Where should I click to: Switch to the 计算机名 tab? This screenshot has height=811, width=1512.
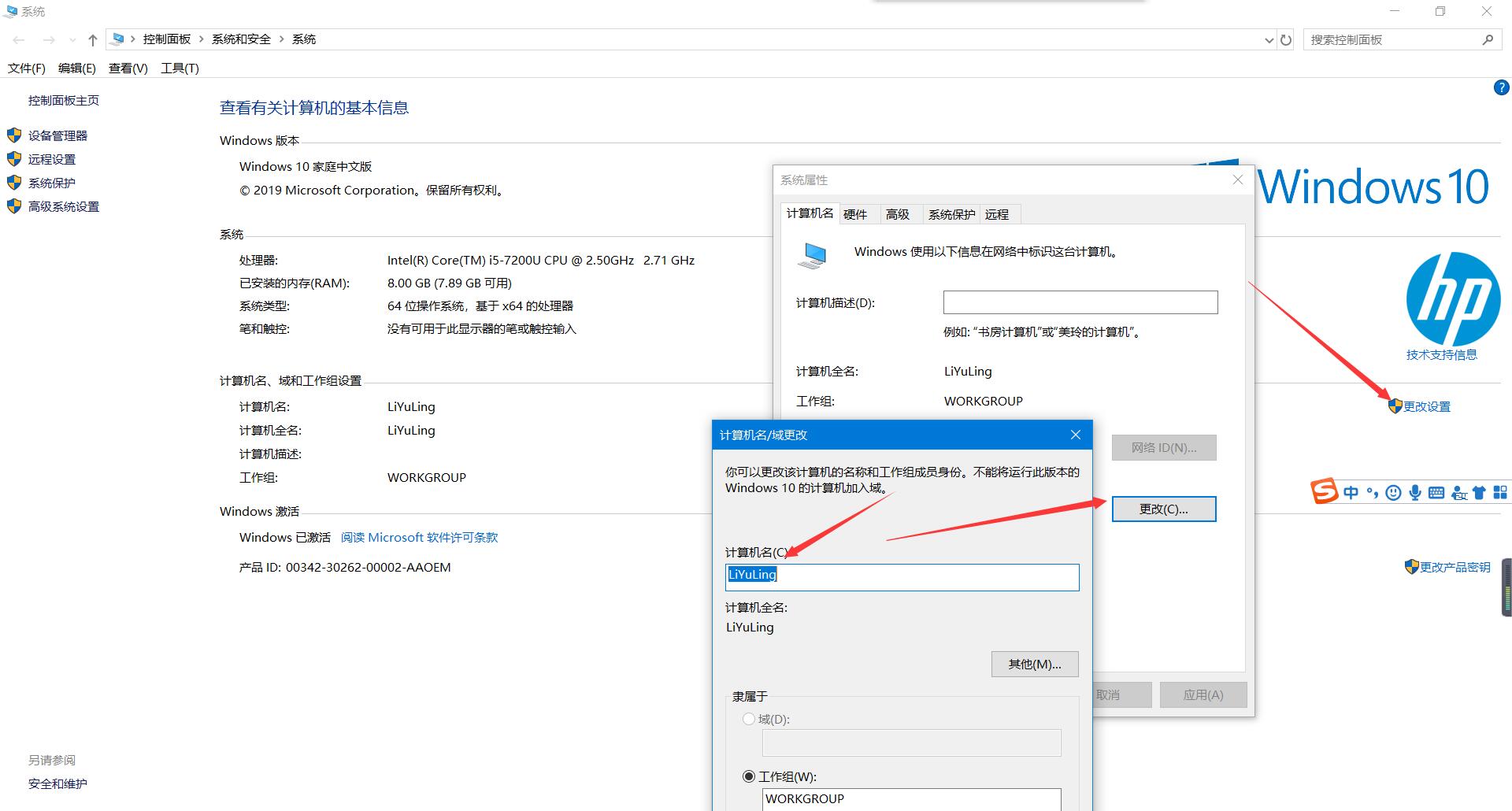(810, 213)
